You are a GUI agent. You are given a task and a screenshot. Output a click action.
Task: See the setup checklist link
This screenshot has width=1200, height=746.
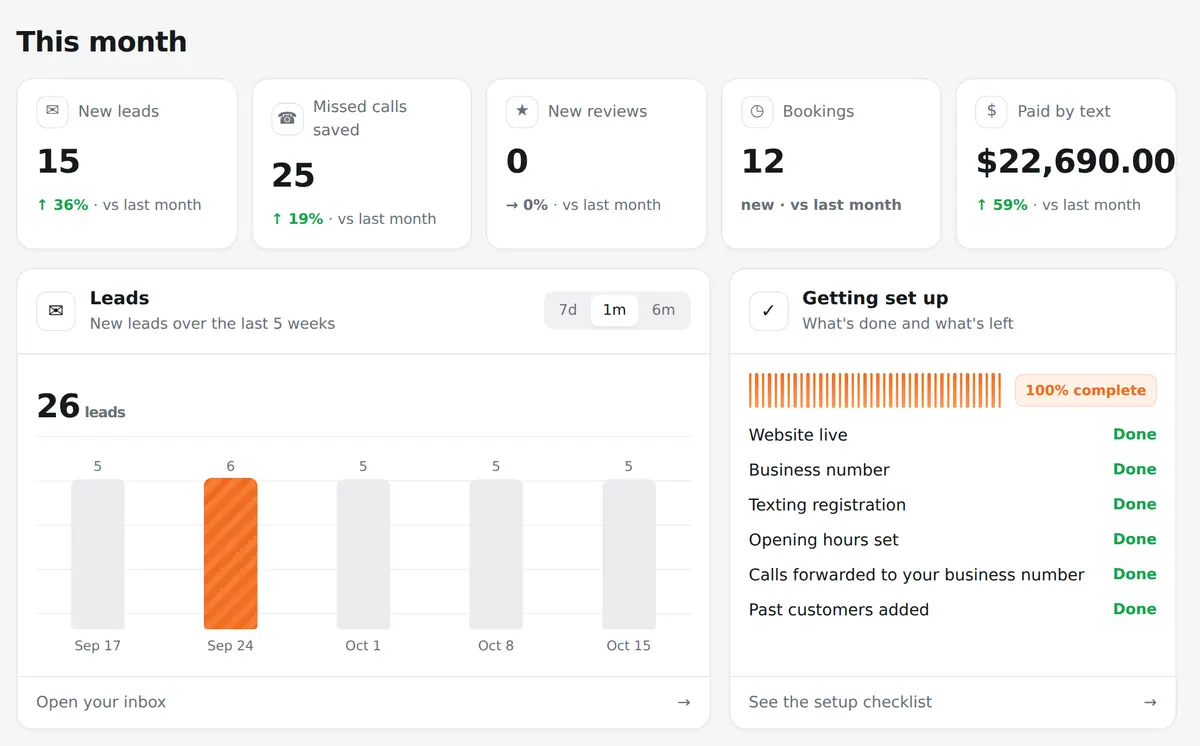953,702
